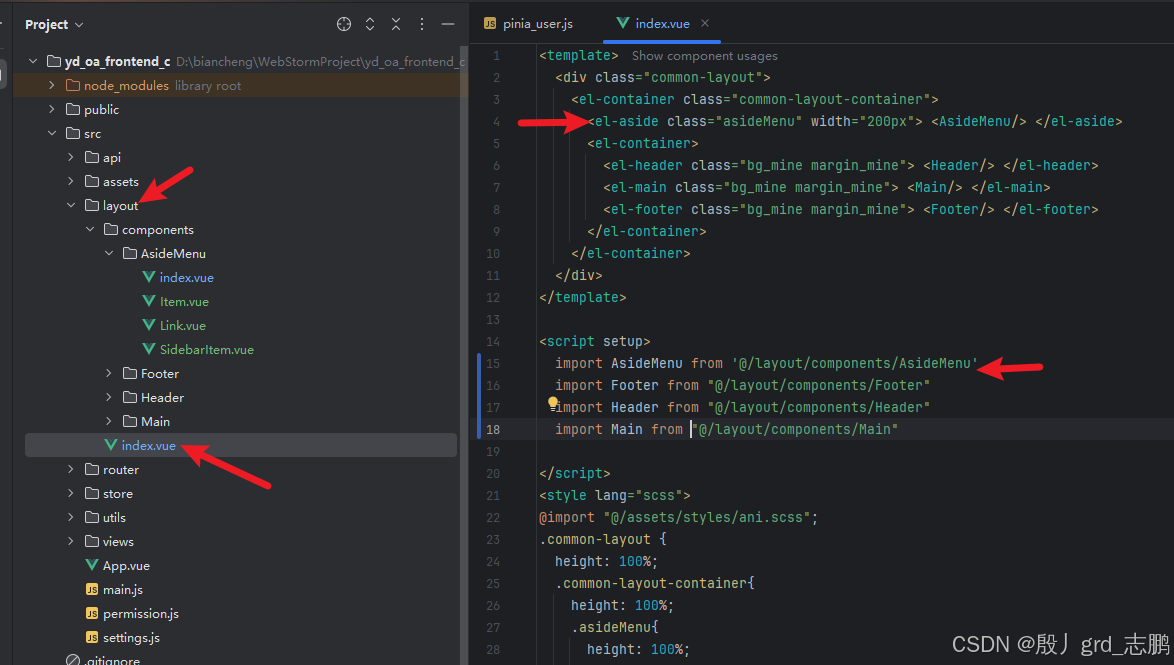
Task: Click the src folder icon
Action: pos(73,133)
